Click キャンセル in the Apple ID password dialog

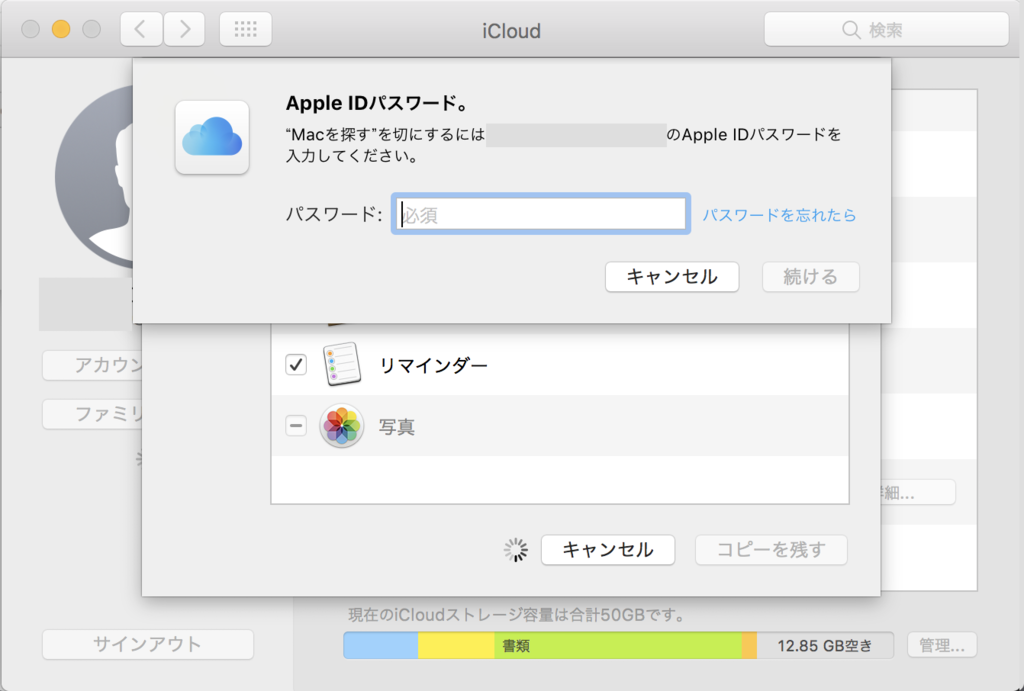[x=672, y=277]
